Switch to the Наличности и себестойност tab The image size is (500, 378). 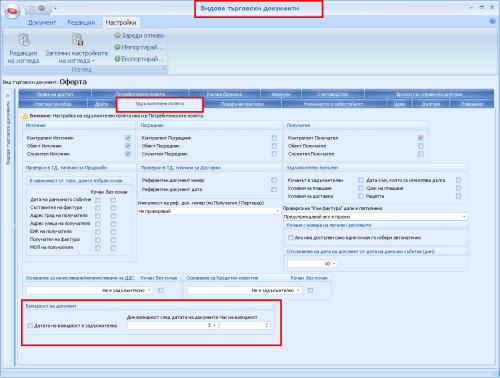point(334,104)
